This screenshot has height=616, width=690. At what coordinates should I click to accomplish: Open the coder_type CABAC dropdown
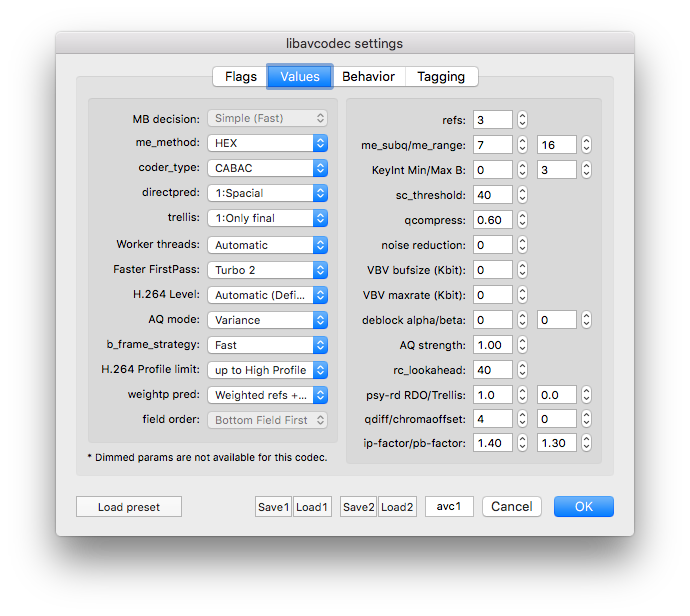(x=268, y=168)
